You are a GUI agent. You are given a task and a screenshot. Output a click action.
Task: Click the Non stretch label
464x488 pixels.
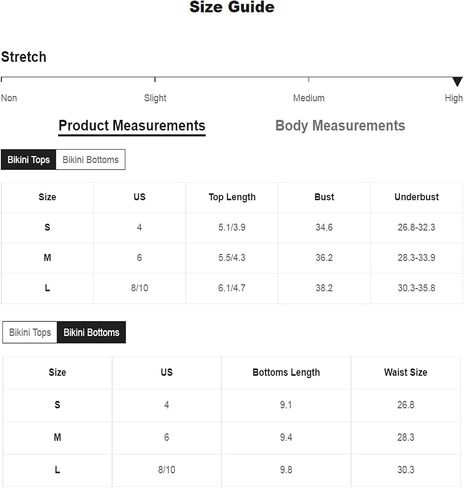tap(9, 98)
